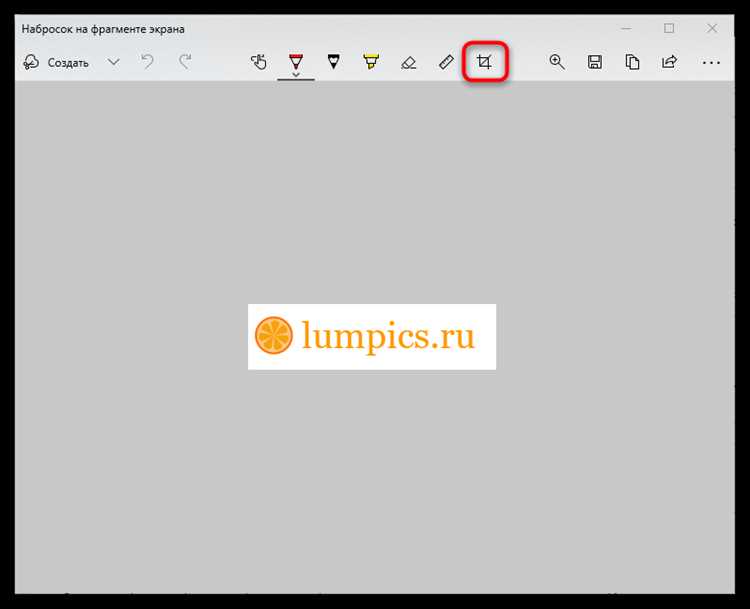Viewport: 750px width, 609px height.
Task: Save the snip with floppy icon
Action: tap(595, 62)
